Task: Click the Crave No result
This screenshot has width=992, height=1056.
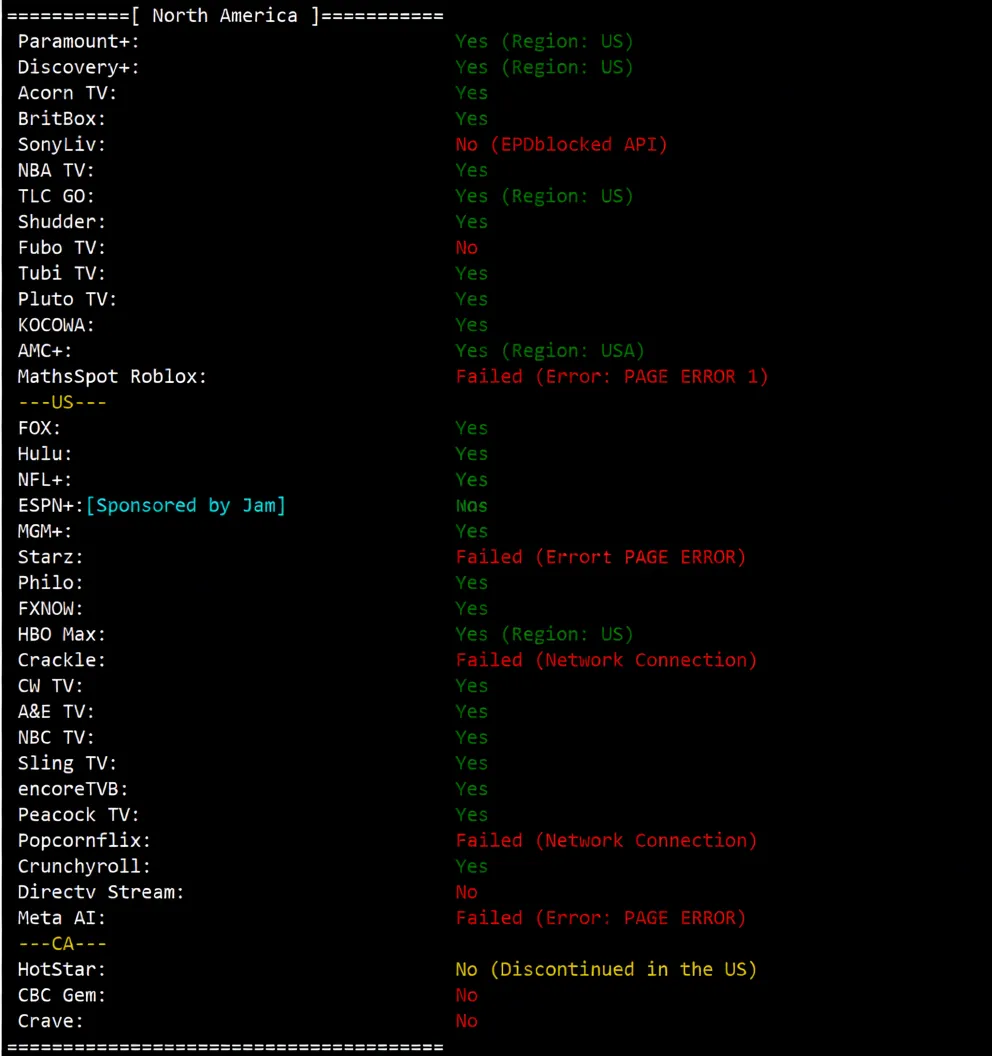Action: [466, 1020]
